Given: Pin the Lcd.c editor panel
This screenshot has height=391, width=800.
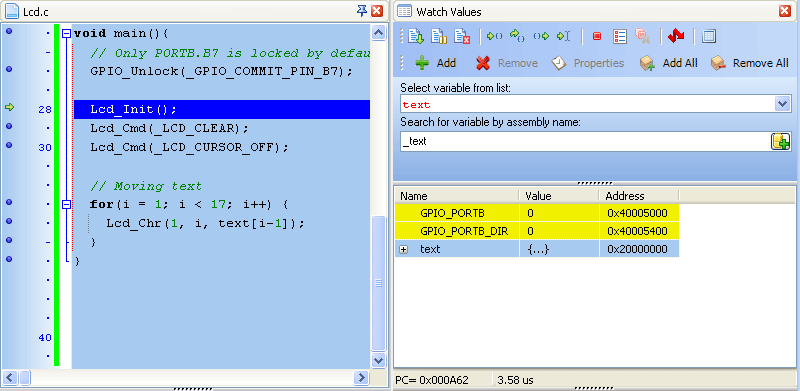Looking at the screenshot, I should pos(361,11).
